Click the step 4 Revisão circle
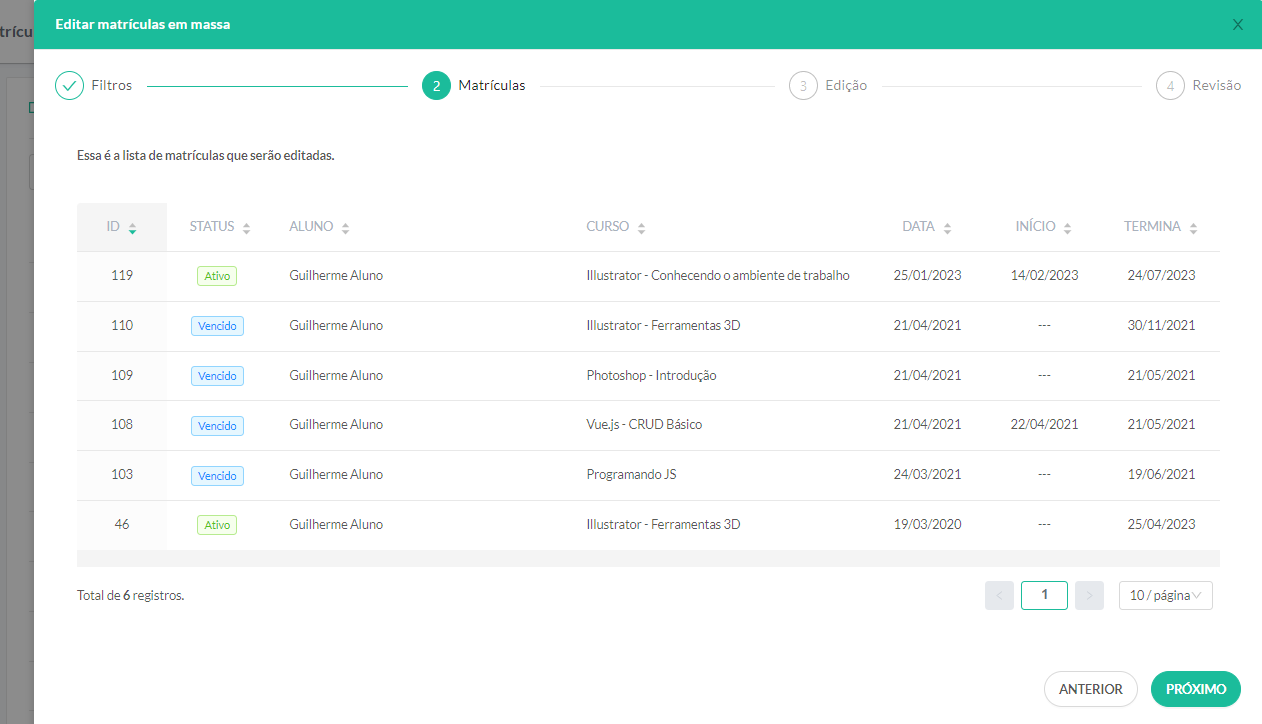 [1170, 86]
